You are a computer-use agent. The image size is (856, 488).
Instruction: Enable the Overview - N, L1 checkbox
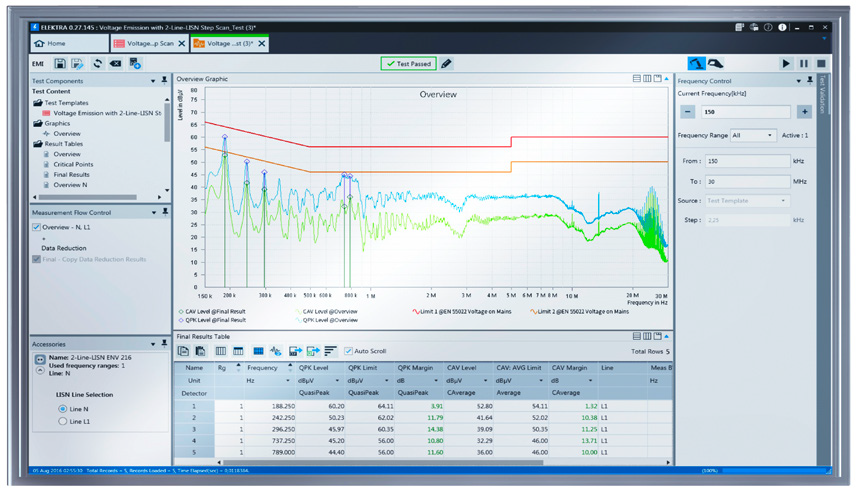click(37, 227)
